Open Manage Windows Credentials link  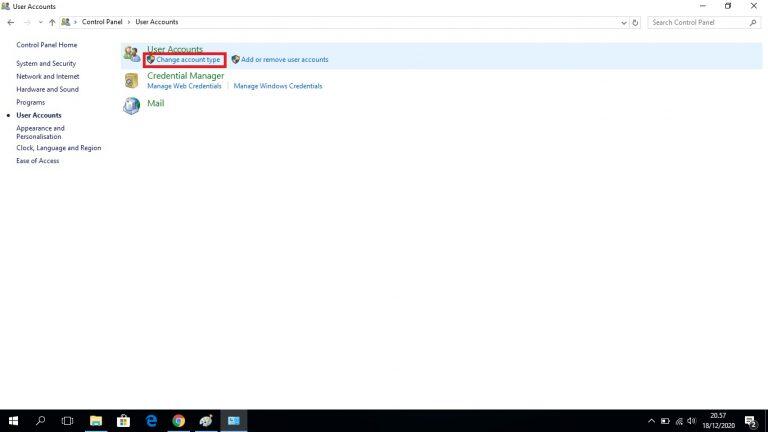tap(278, 86)
